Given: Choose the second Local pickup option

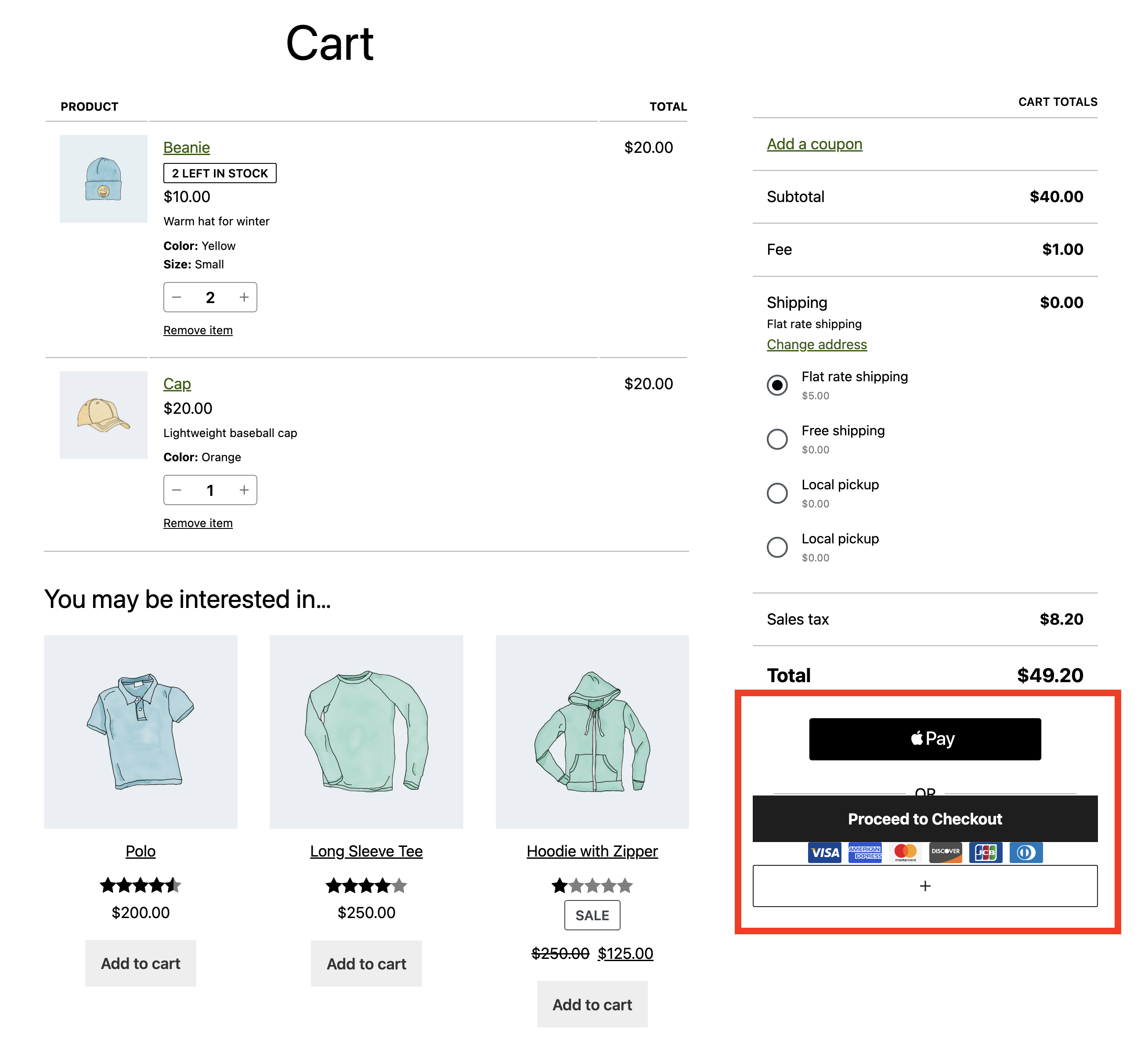Looking at the screenshot, I should 777,547.
